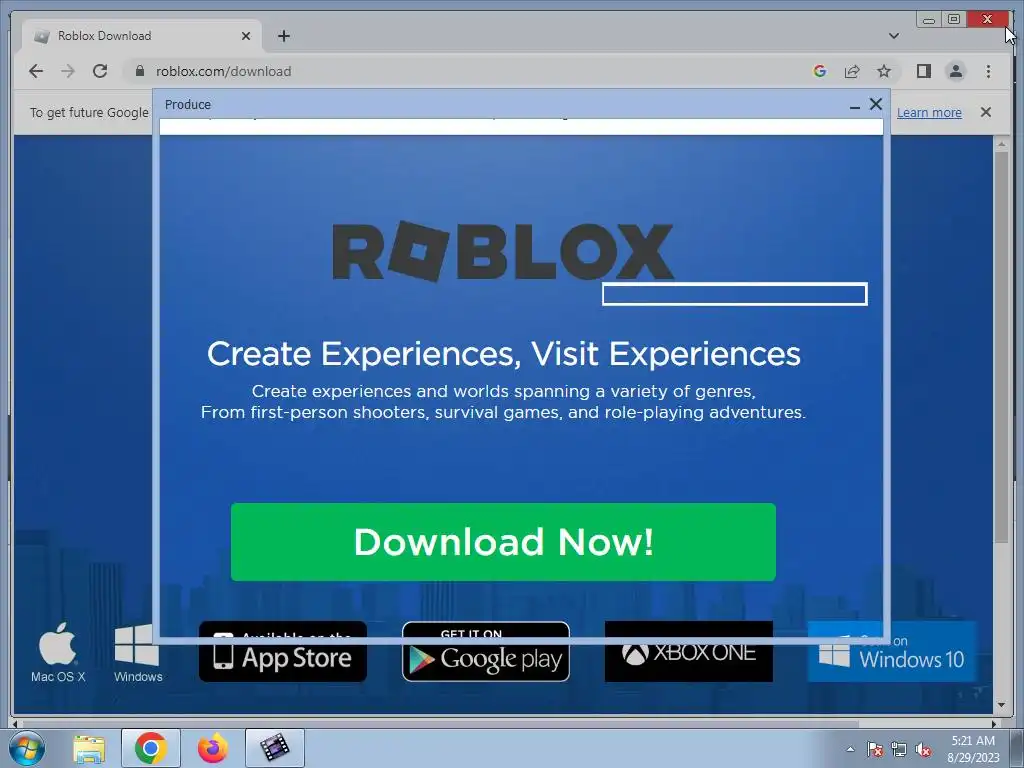Select the Windows platform icon
The image size is (1024, 768).
point(137,652)
